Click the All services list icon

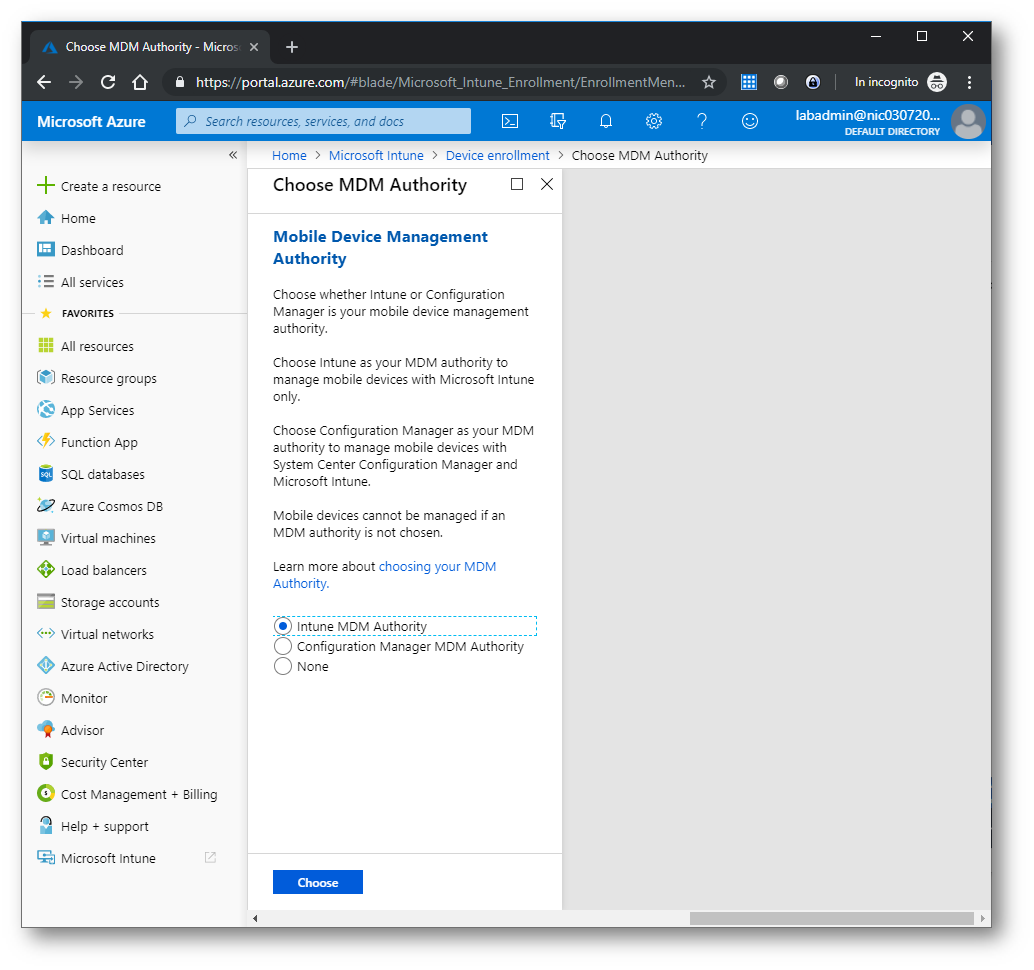point(46,282)
